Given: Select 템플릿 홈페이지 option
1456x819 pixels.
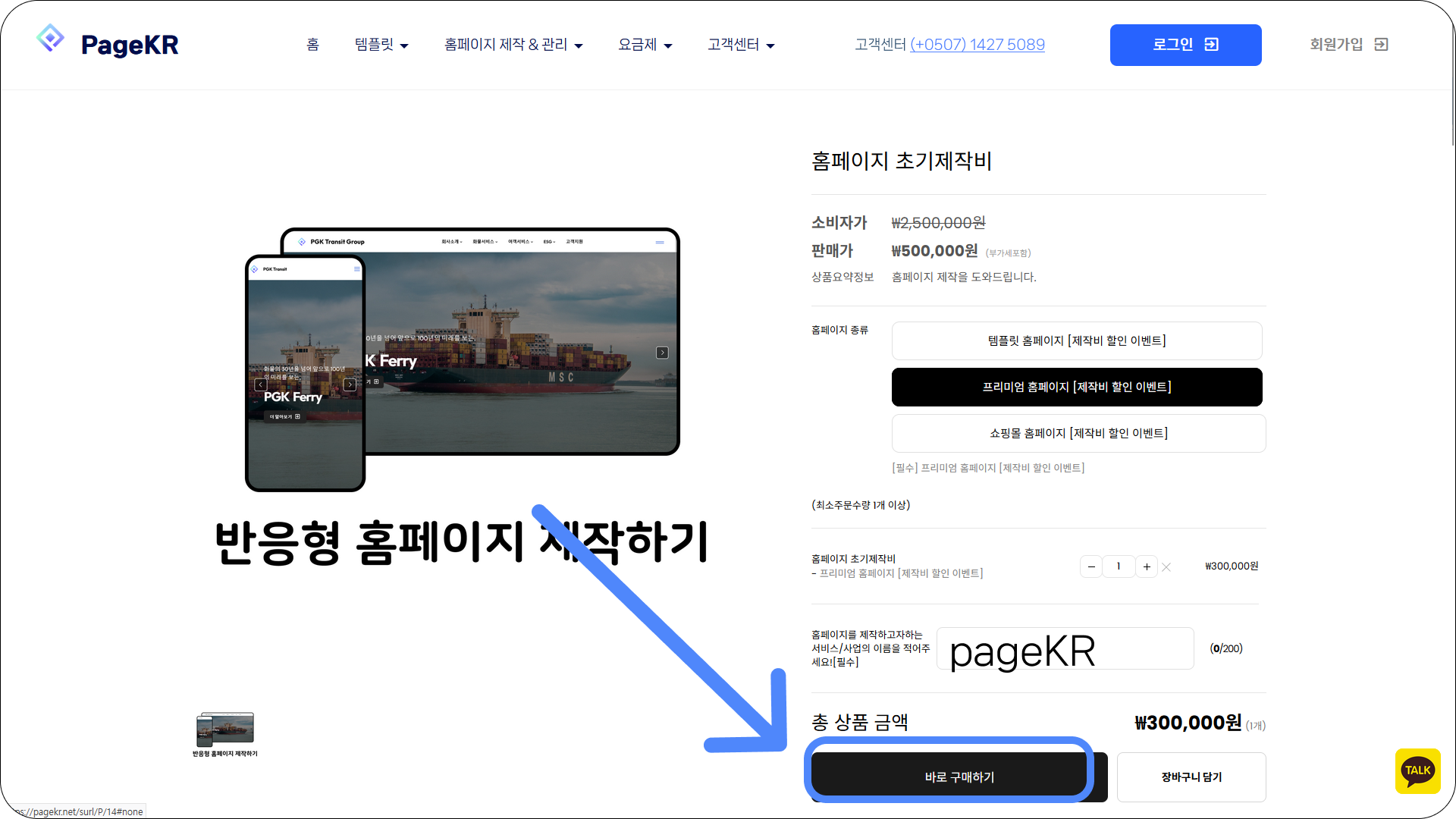Looking at the screenshot, I should (x=1076, y=341).
